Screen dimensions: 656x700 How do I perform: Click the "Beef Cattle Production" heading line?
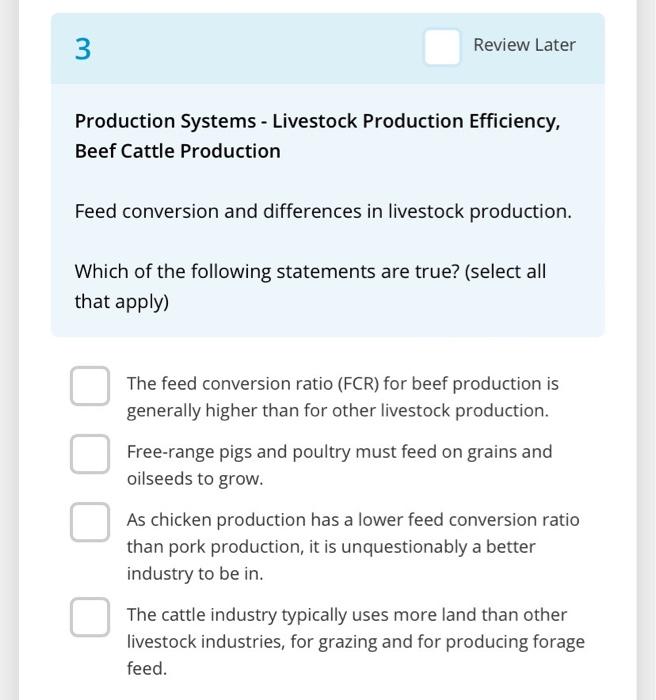pyautogui.click(x=177, y=151)
